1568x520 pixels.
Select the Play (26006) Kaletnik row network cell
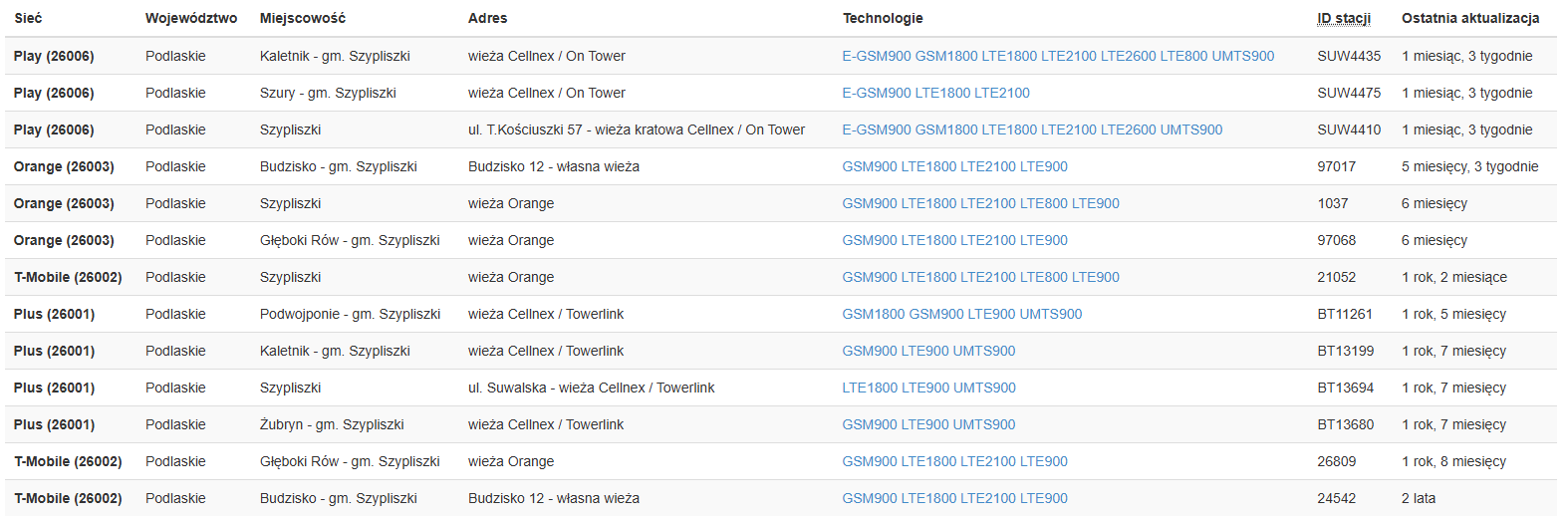click(54, 56)
